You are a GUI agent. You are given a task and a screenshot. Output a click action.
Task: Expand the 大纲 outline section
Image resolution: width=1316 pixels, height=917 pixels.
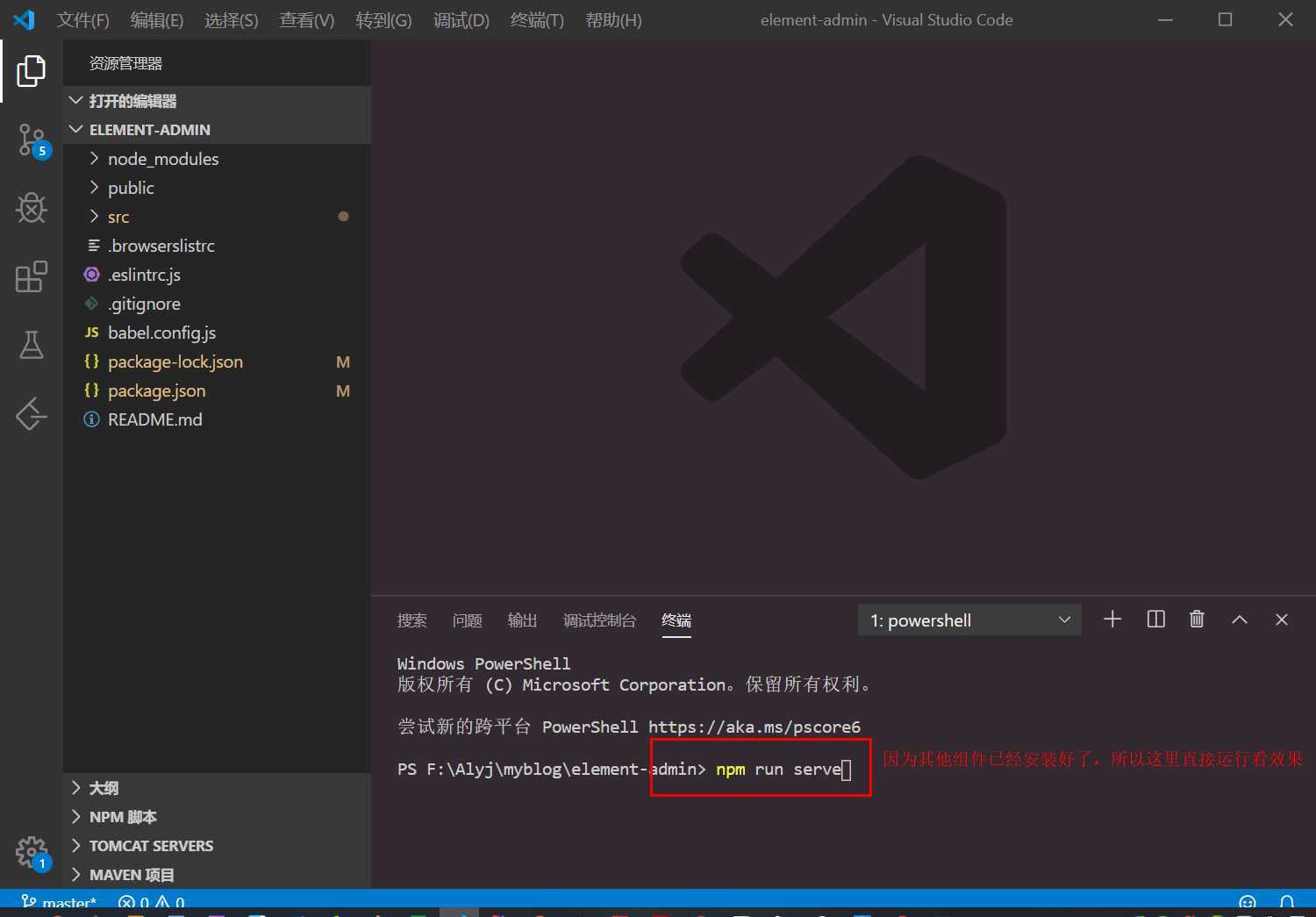(x=217, y=788)
